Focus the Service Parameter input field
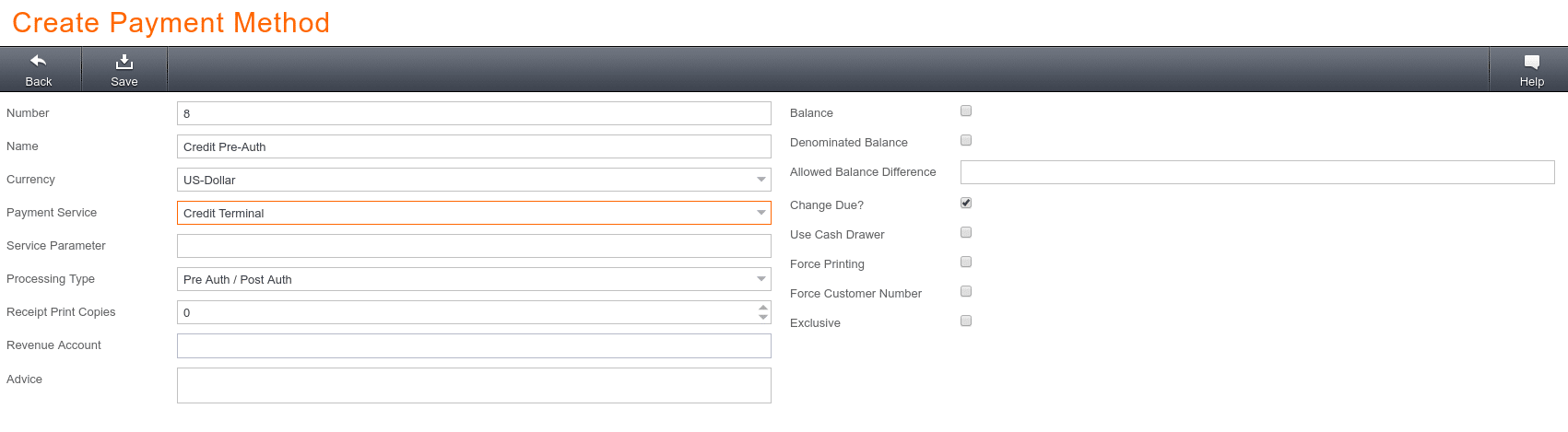 474,246
